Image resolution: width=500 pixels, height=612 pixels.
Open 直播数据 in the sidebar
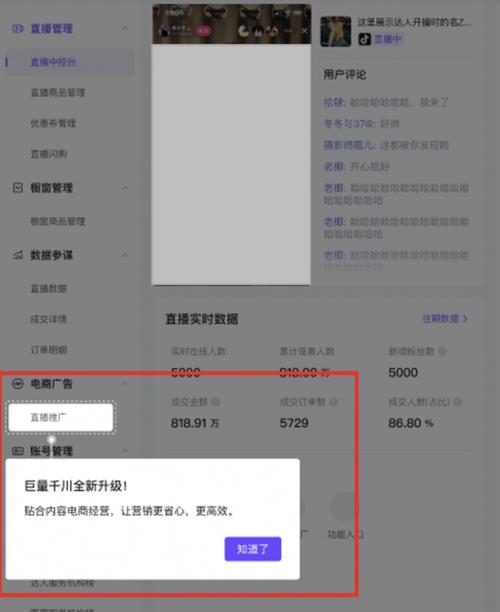tap(48, 288)
